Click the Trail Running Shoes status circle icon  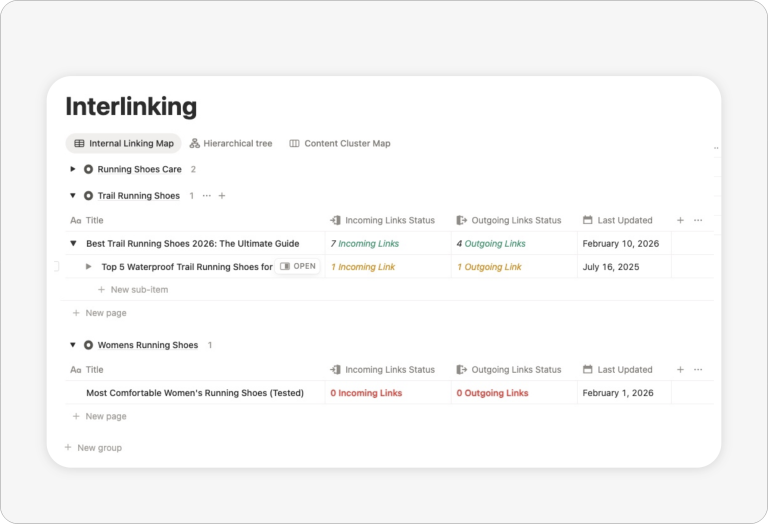click(x=88, y=195)
